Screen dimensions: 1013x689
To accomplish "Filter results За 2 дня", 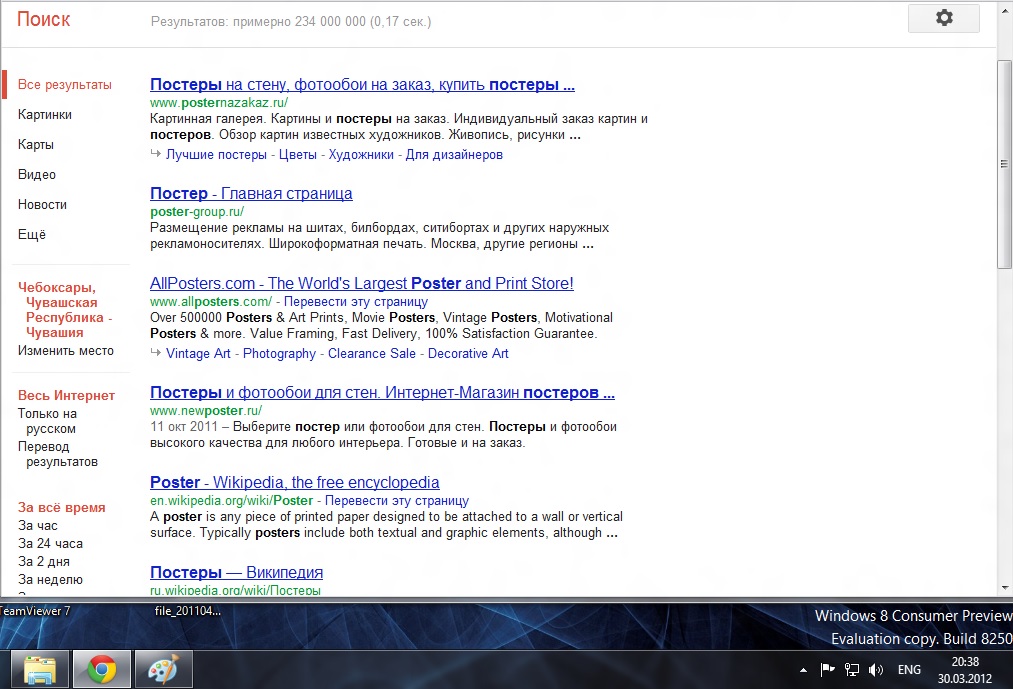I will pos(43,562).
